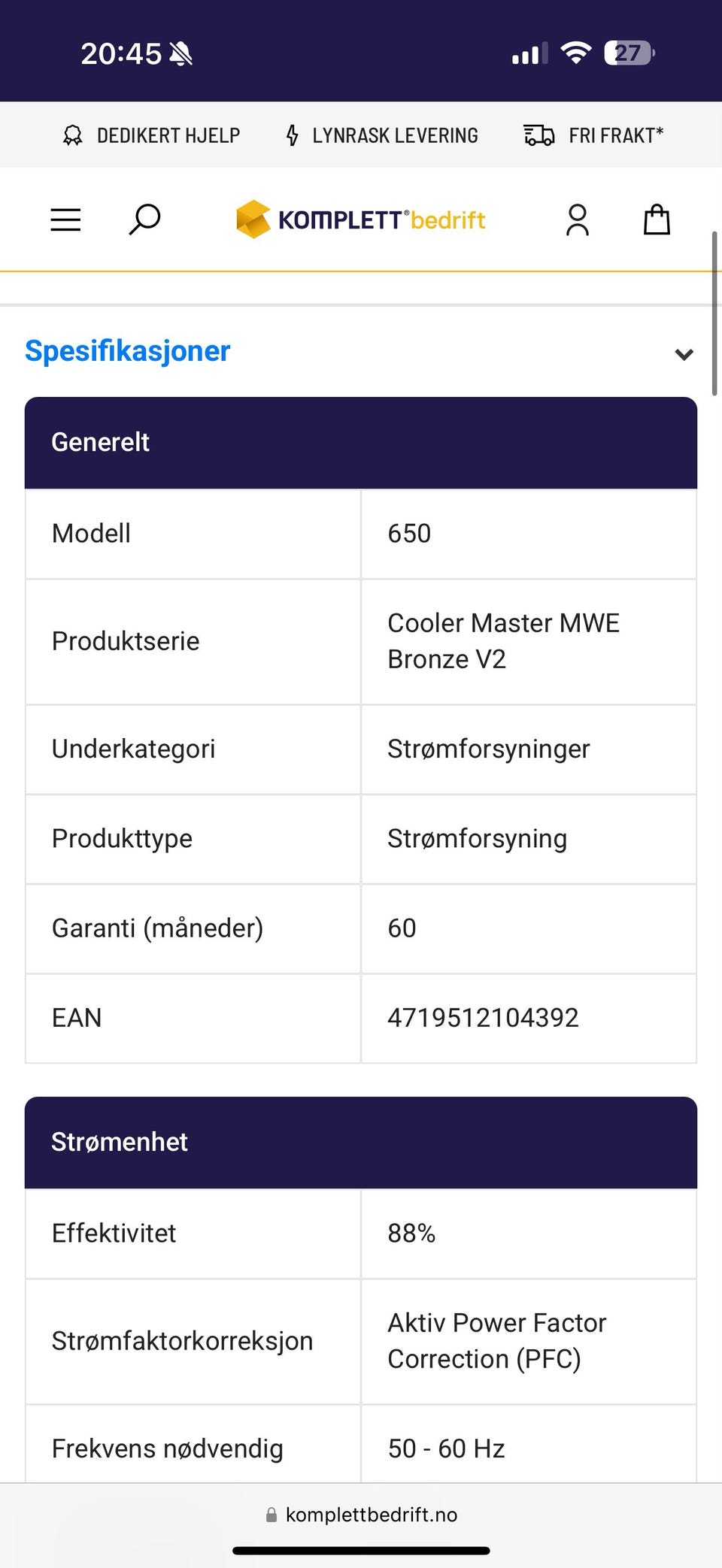This screenshot has width=722, height=1568.
Task: Tap the Strømenhet section header
Action: 361,1143
